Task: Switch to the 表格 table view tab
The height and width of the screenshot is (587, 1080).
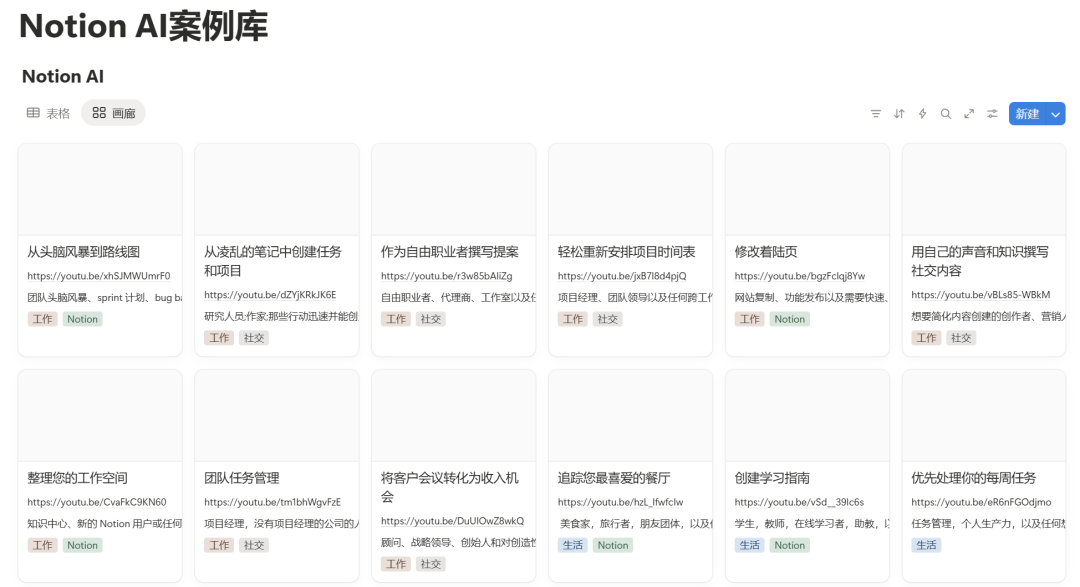Action: pos(48,113)
